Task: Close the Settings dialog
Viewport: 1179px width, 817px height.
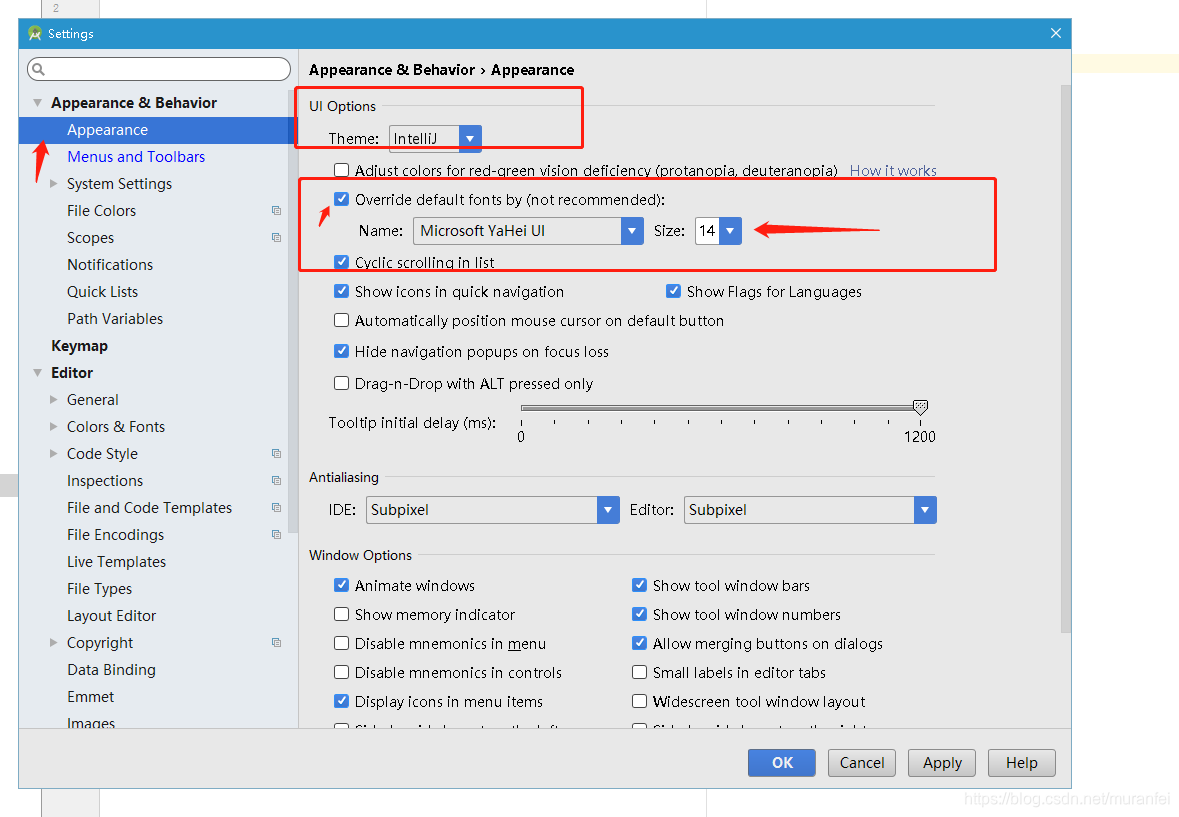Action: (1056, 33)
